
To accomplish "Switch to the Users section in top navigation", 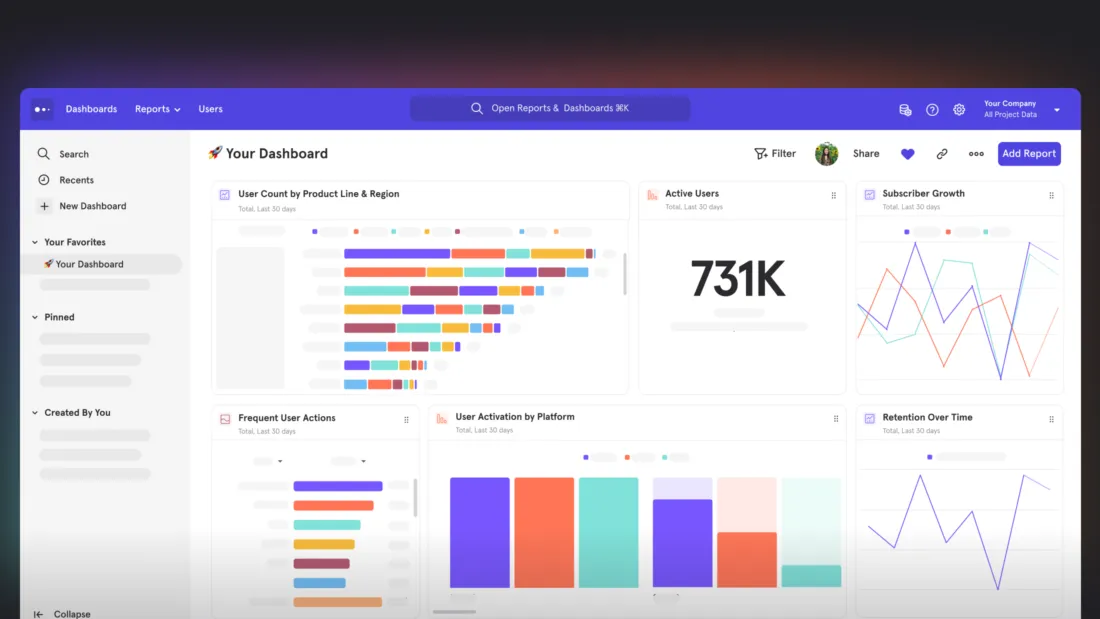I will pos(210,109).
